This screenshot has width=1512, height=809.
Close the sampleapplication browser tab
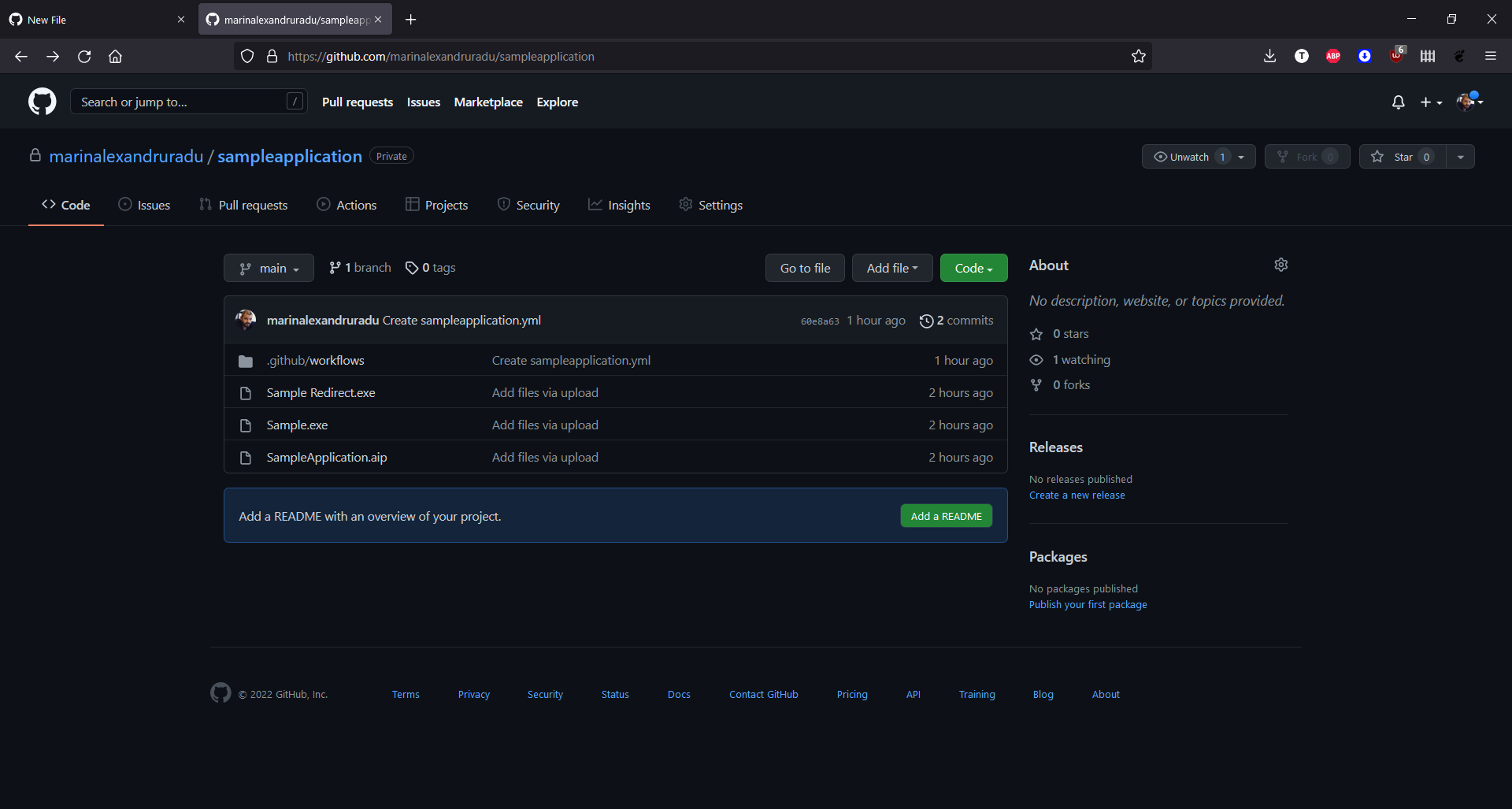coord(378,20)
